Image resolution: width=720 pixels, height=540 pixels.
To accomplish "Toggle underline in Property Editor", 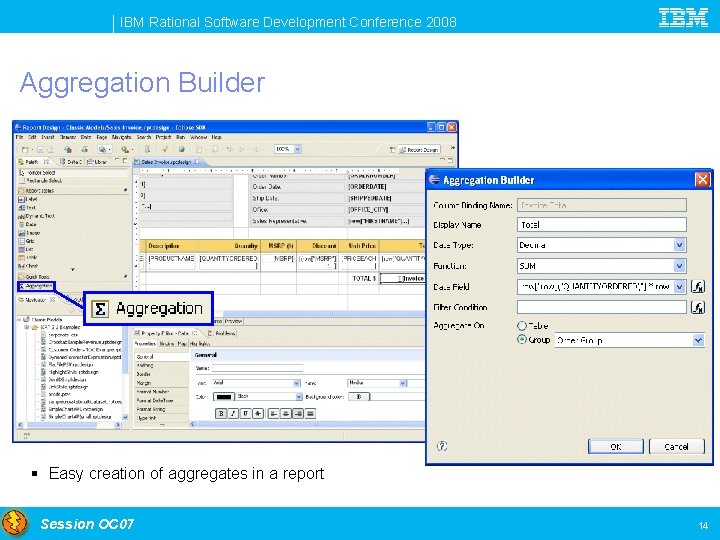I will 246,414.
